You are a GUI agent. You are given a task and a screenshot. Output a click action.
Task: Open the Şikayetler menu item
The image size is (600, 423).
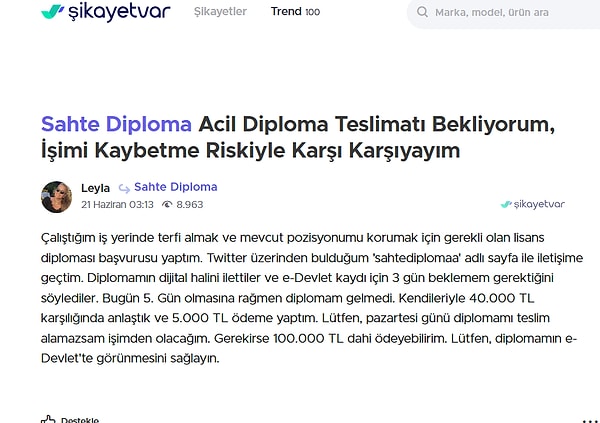(220, 11)
